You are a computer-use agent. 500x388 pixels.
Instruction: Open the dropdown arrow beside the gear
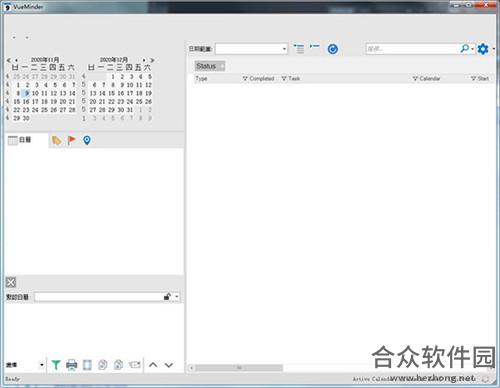click(x=493, y=49)
